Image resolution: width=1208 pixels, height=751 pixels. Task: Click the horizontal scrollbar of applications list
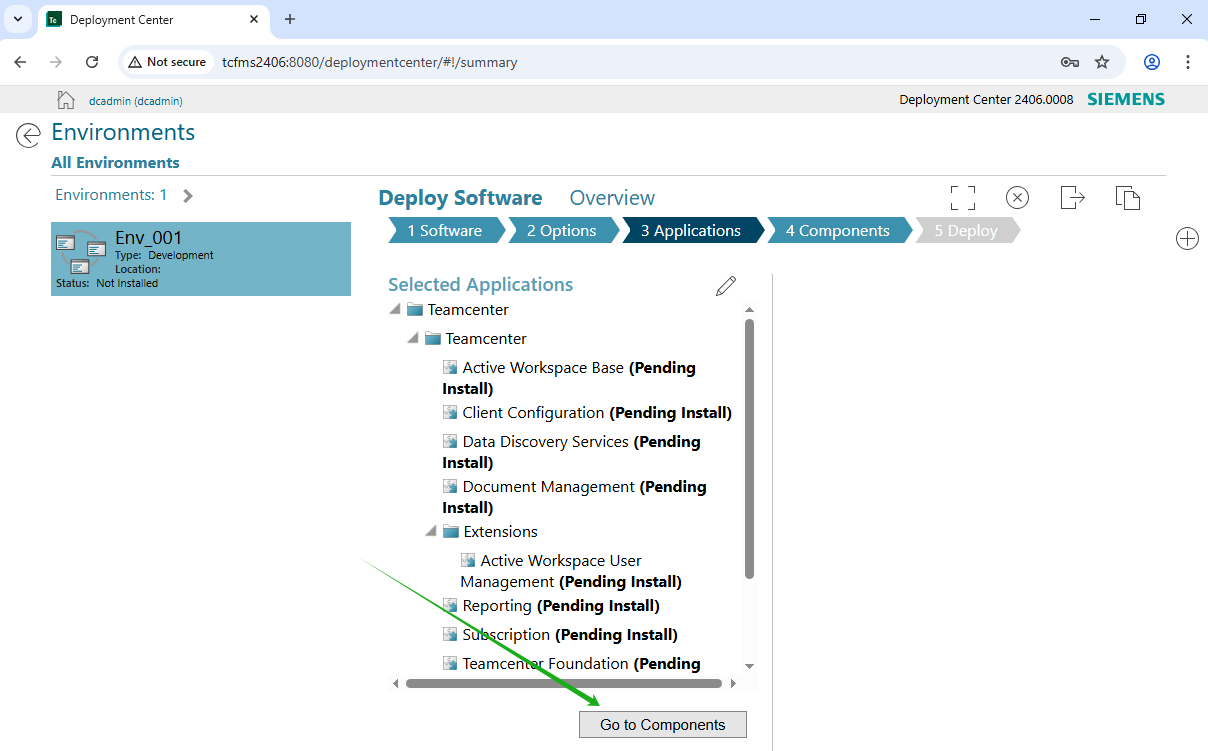coord(563,683)
